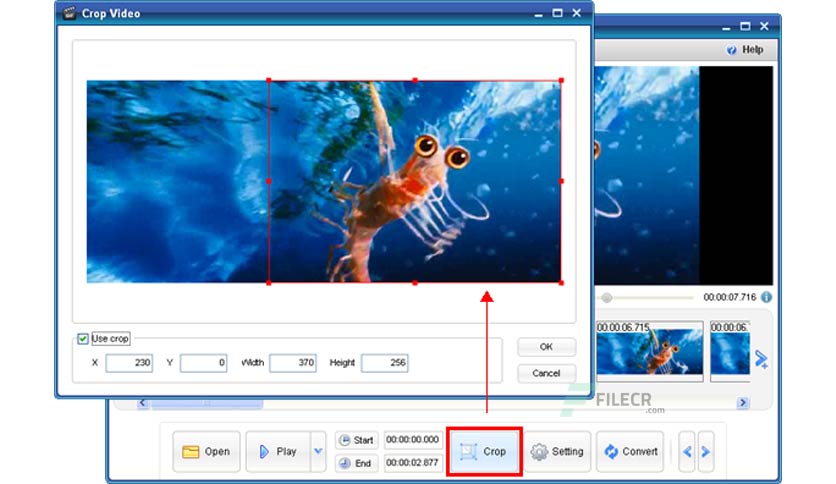Image resolution: width=836 pixels, height=484 pixels.
Task: Maximize the Crop Video dialog
Action: coord(558,13)
